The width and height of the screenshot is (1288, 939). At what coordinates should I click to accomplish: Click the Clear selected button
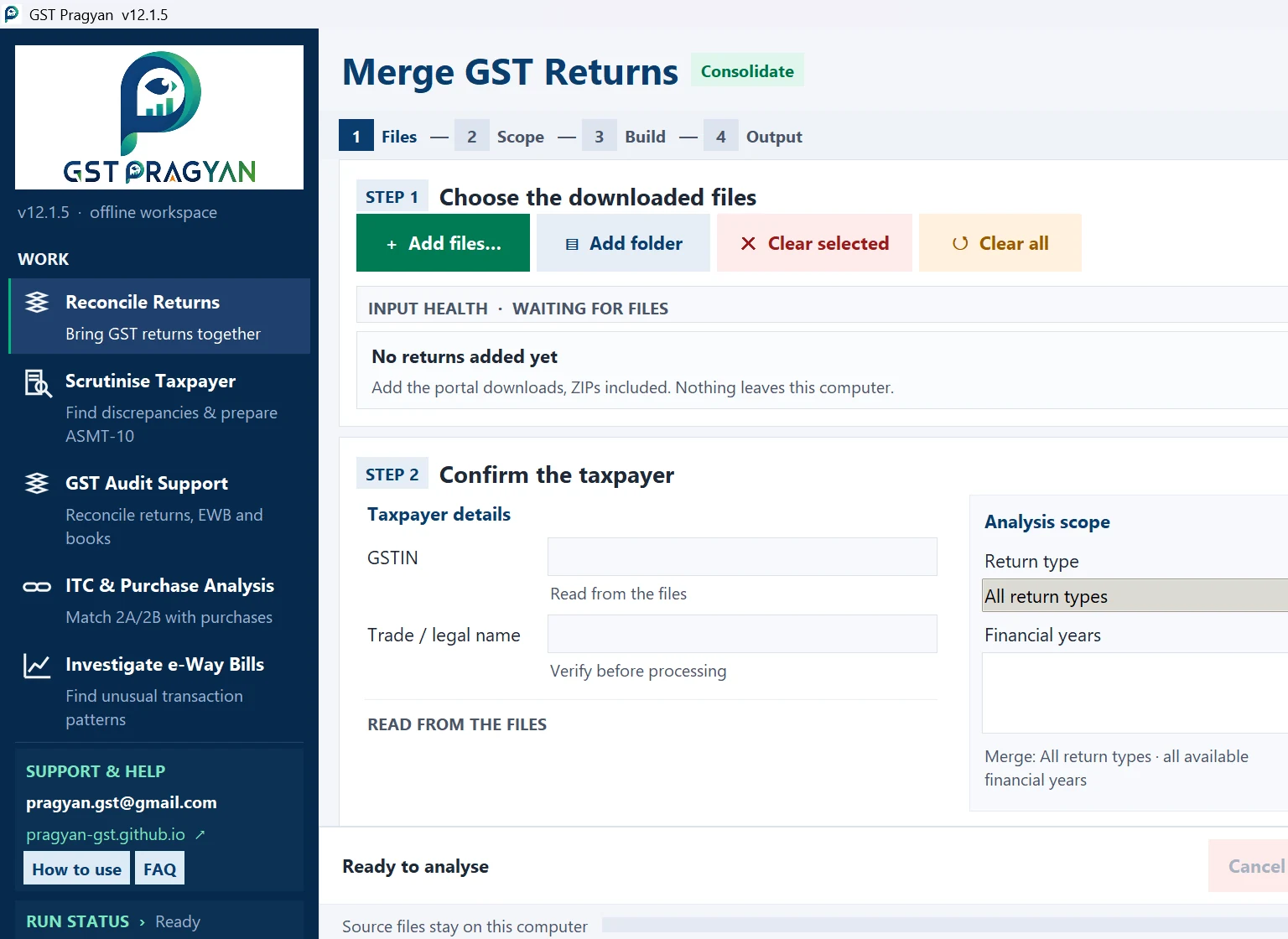tap(814, 243)
